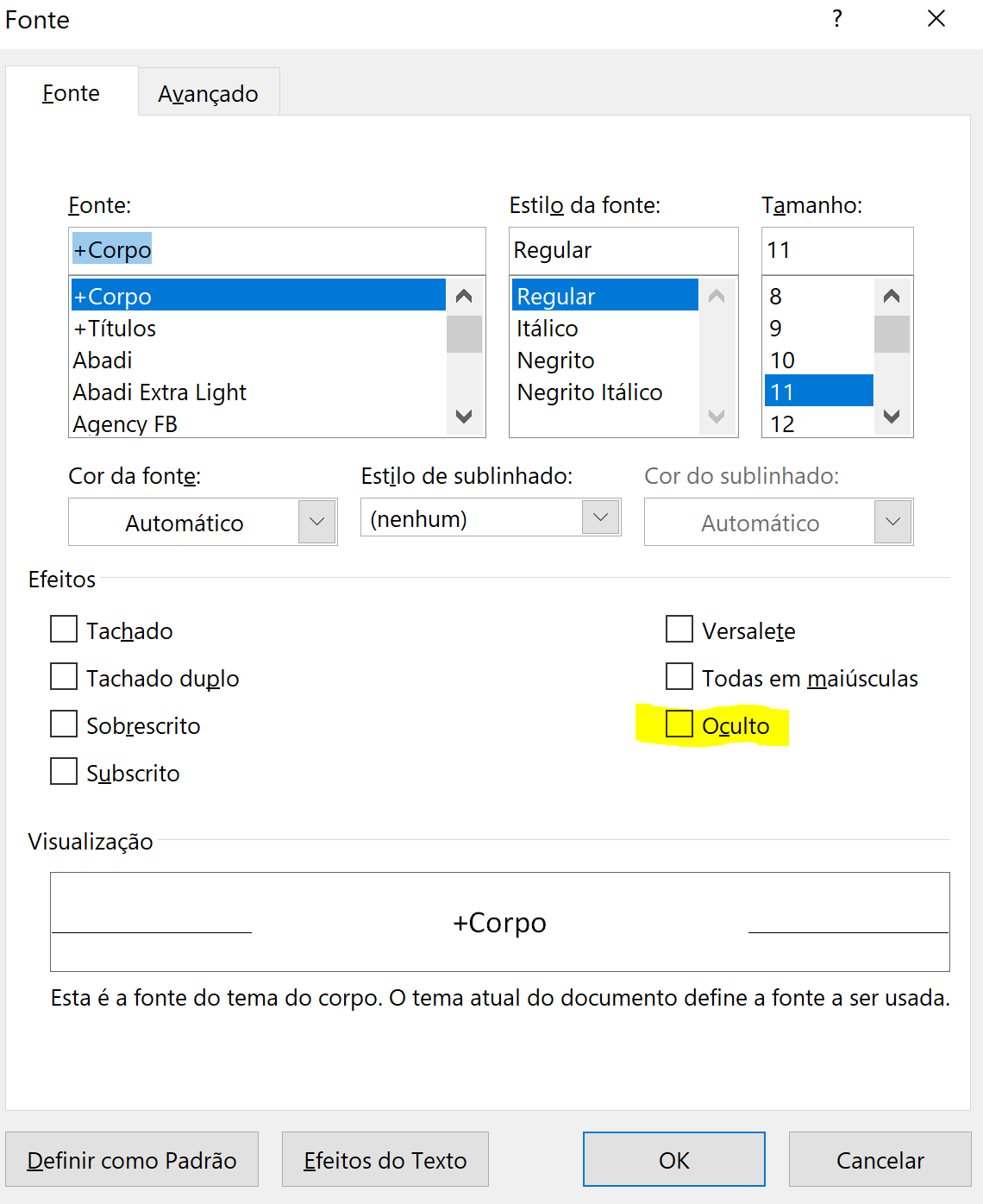Switch to the Avançado tab
This screenshot has width=983, height=1204.
(x=208, y=93)
